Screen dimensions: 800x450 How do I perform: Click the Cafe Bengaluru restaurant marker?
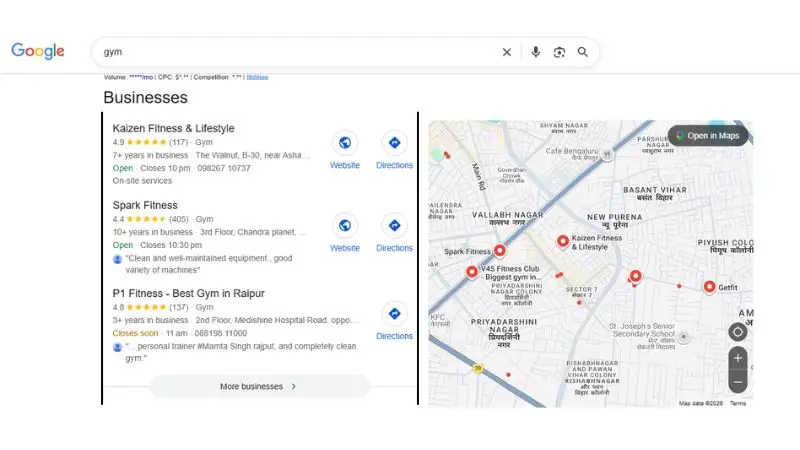(x=607, y=154)
